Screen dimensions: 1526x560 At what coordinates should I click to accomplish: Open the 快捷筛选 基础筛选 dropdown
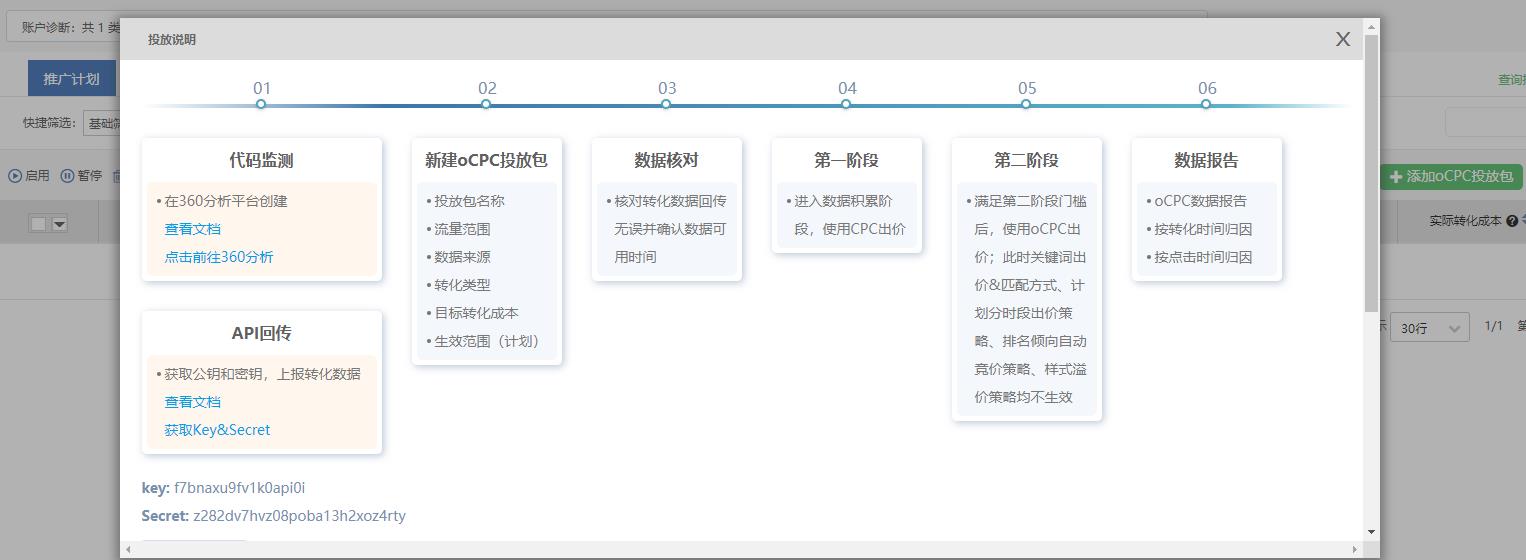(x=102, y=123)
